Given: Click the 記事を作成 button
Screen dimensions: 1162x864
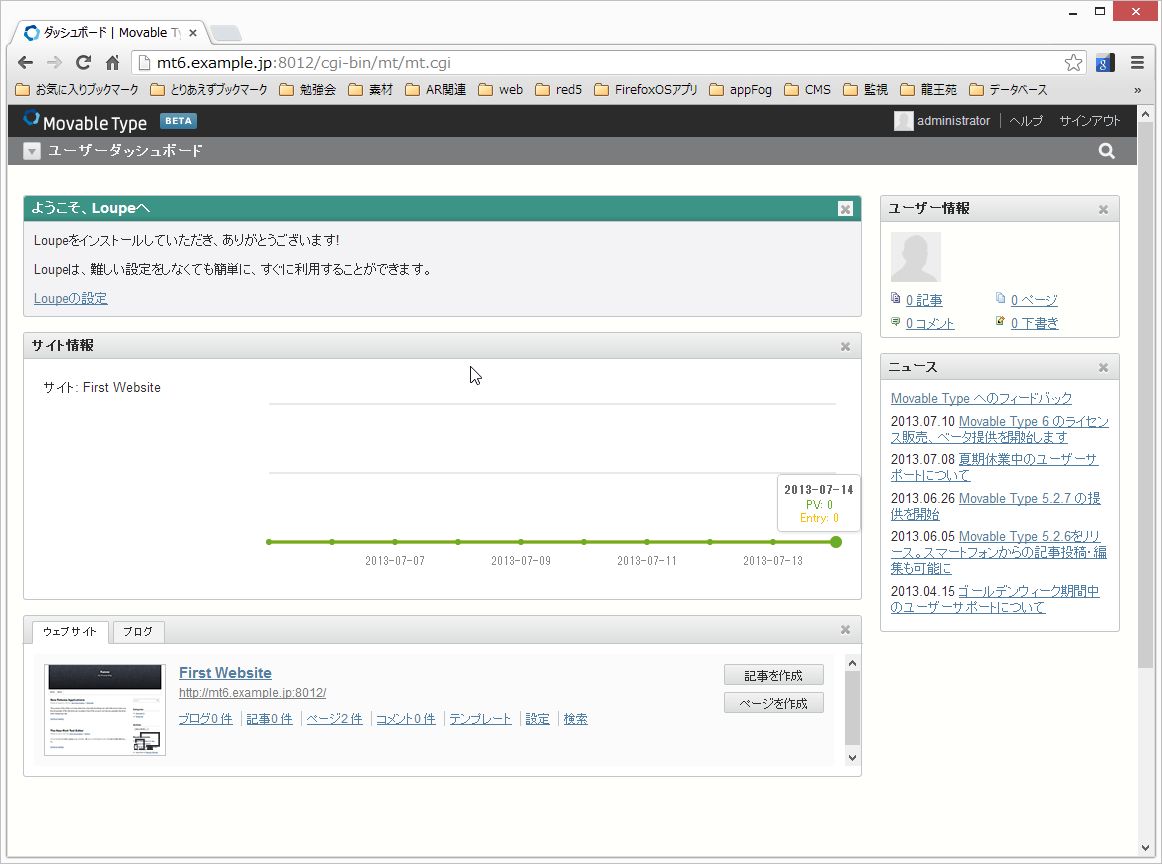Looking at the screenshot, I should coord(774,675).
